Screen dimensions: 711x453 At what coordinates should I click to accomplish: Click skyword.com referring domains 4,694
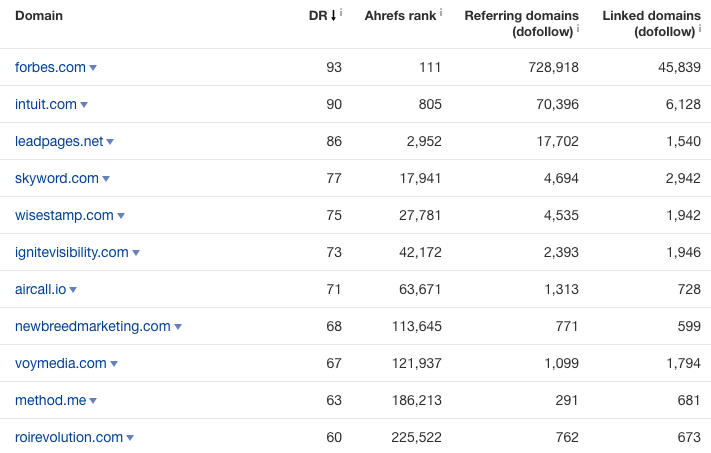pos(561,178)
